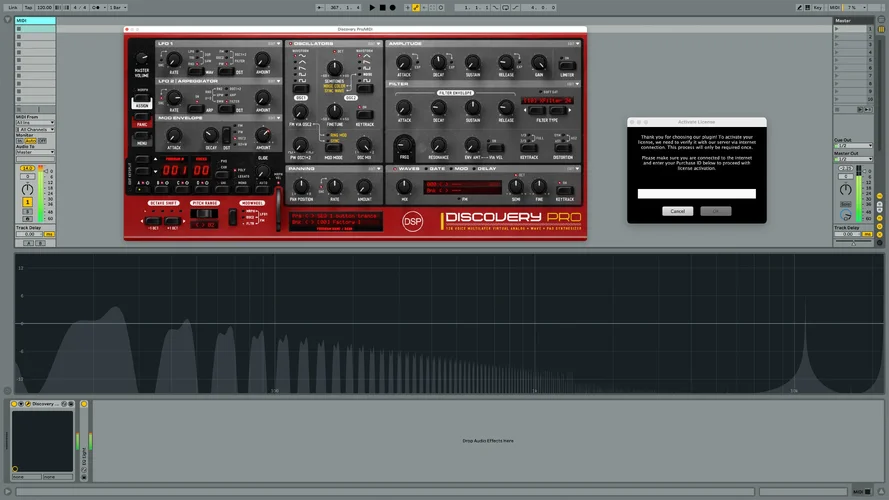
Task: Click the Link button in the top bar
Action: click(13, 7)
